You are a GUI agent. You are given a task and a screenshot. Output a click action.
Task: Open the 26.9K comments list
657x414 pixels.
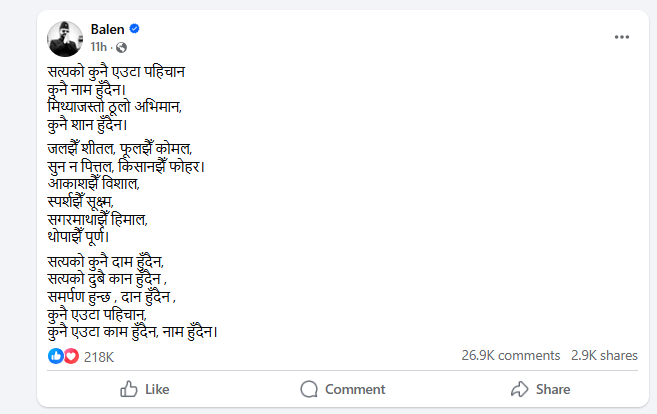510,356
